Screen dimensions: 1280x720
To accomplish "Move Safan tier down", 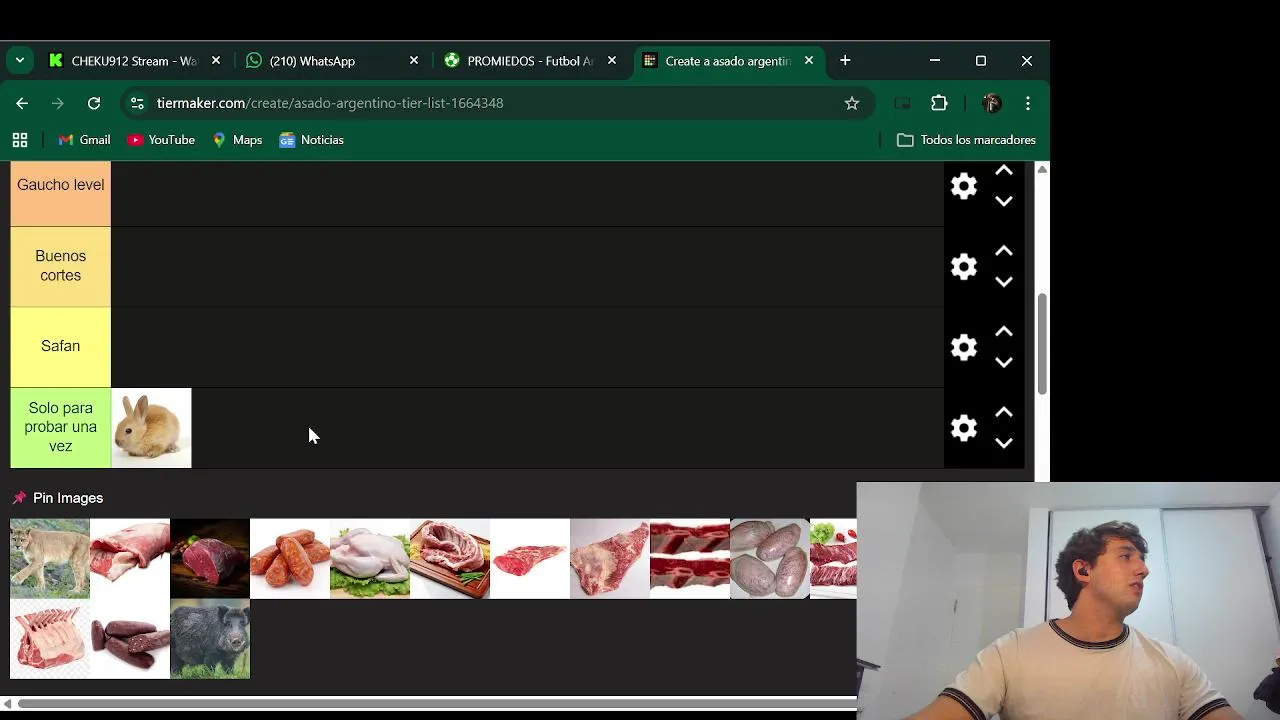I will coord(1004,362).
